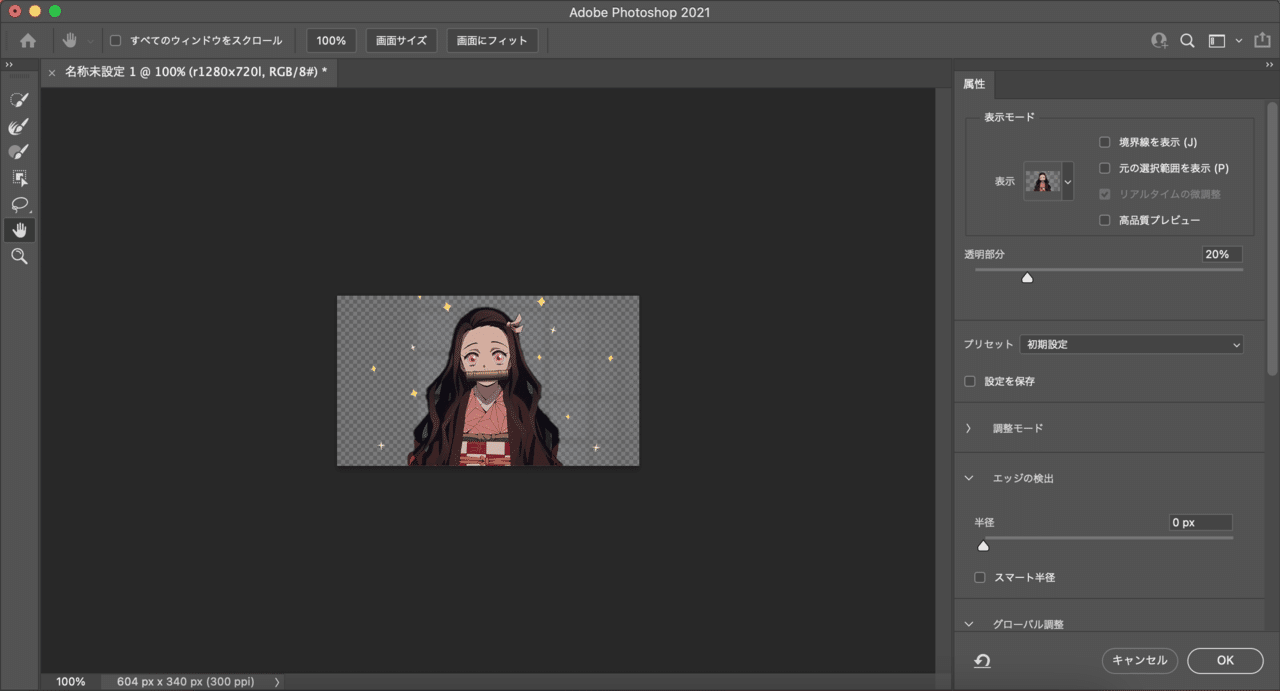Collapse the グローバル調整 section
This screenshot has width=1280, height=691.
968,624
